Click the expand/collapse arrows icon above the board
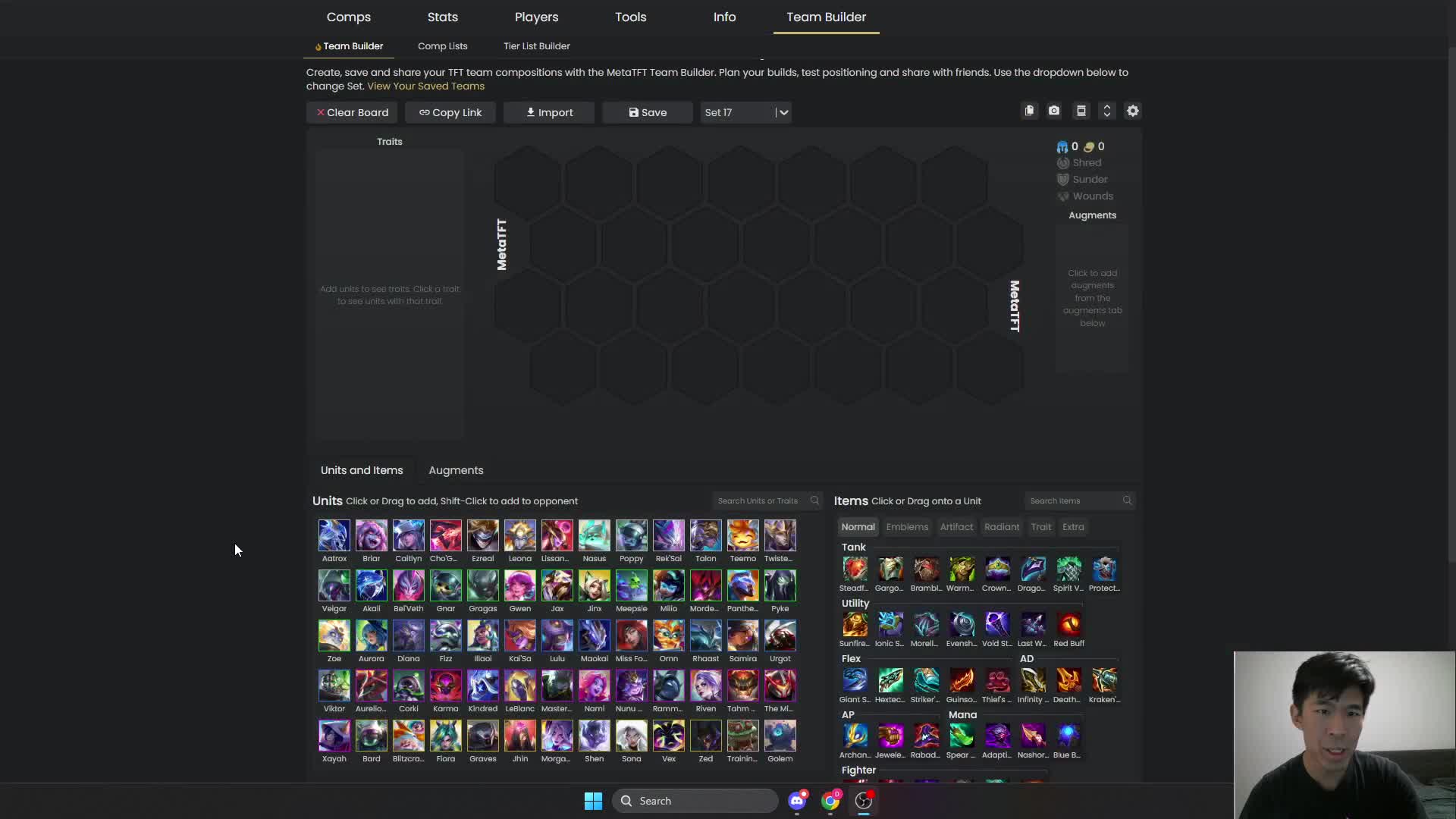 click(1107, 111)
